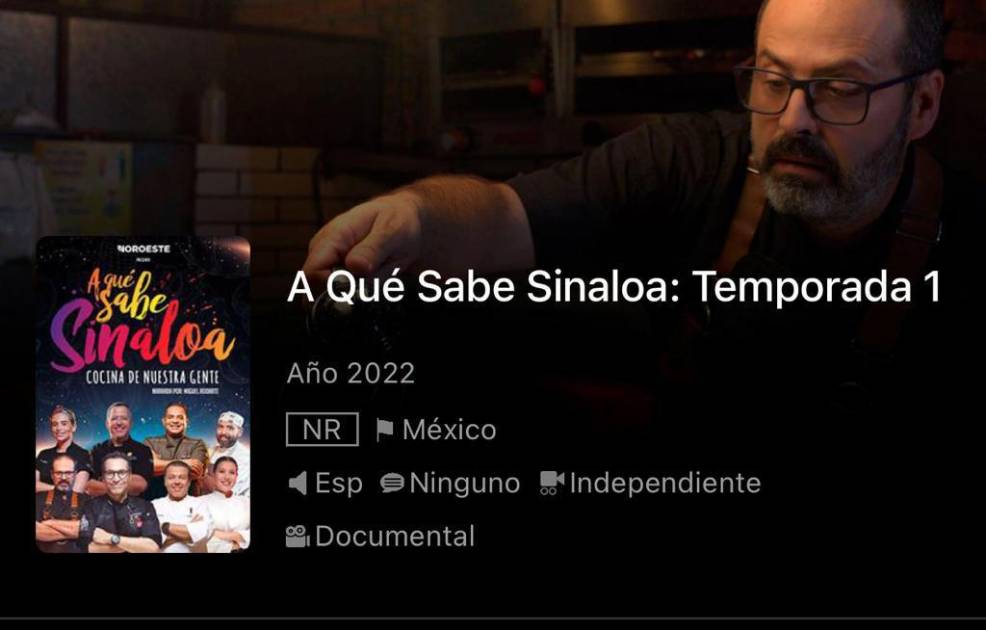
Task: Click the Noroeste logo on poster
Action: click(x=144, y=249)
